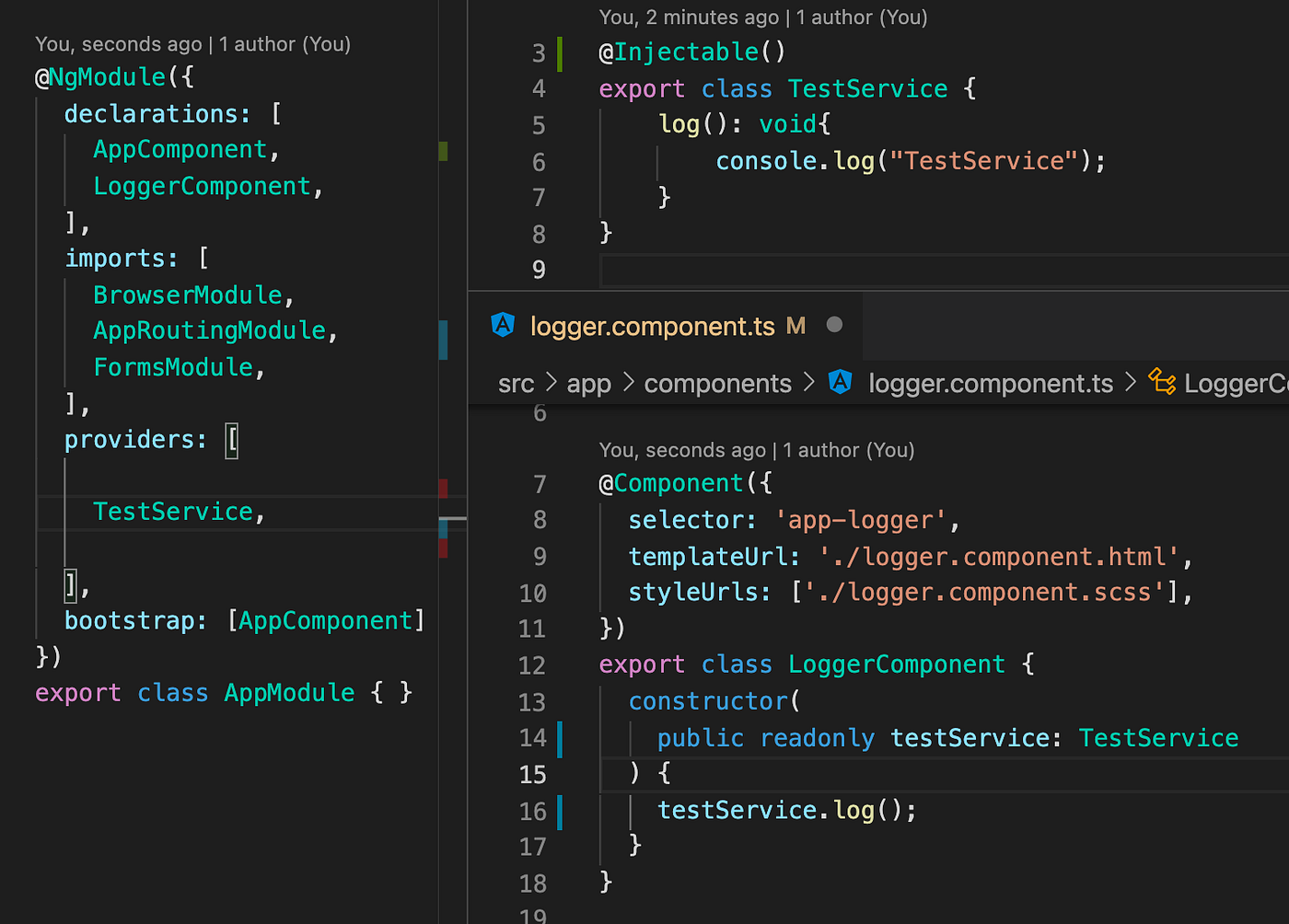Open the 'components' breadcrumb dropdown
The height and width of the screenshot is (924, 1289).
pos(718,383)
